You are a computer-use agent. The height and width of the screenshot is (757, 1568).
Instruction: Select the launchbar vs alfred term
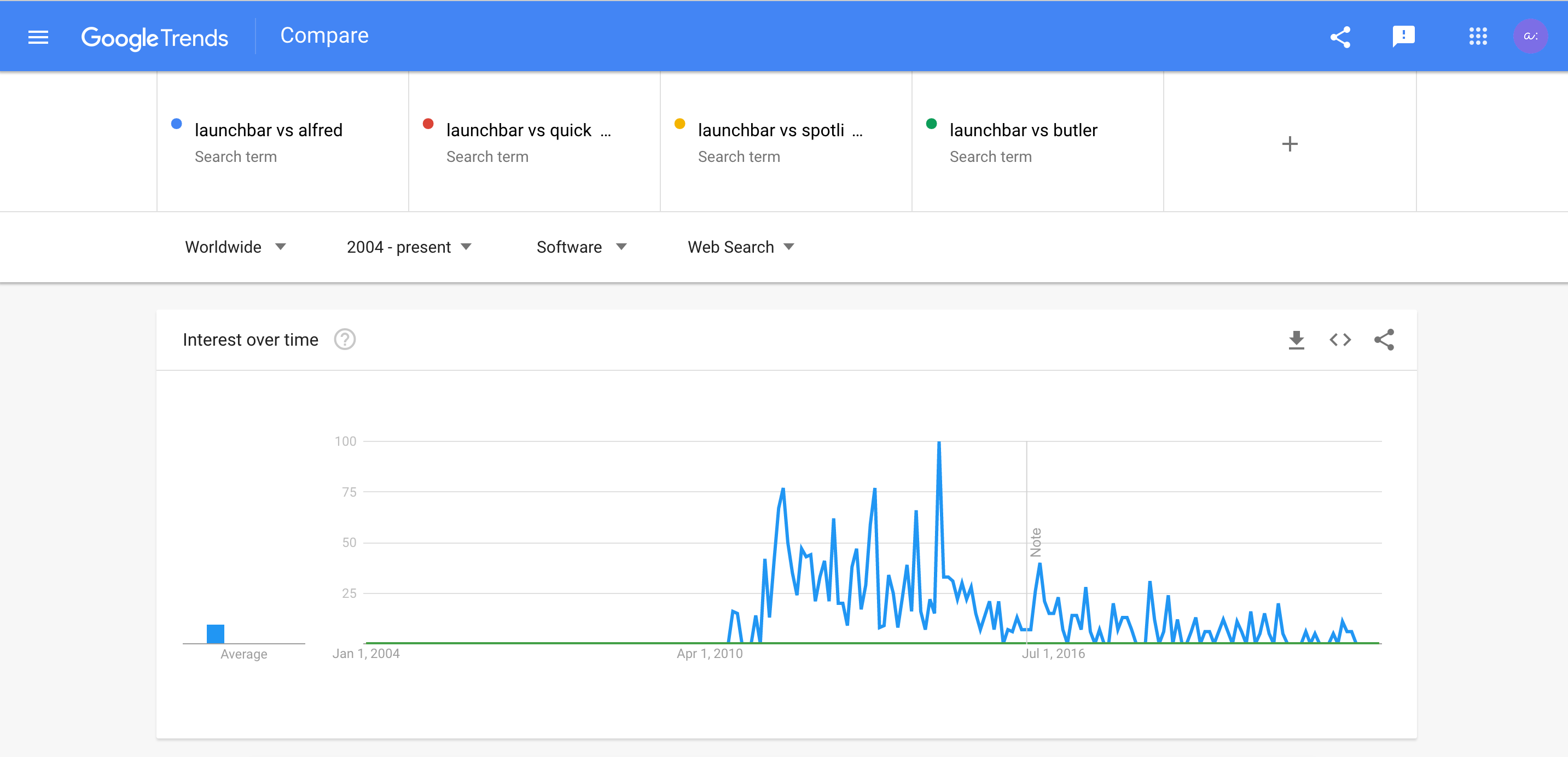pyautogui.click(x=269, y=130)
